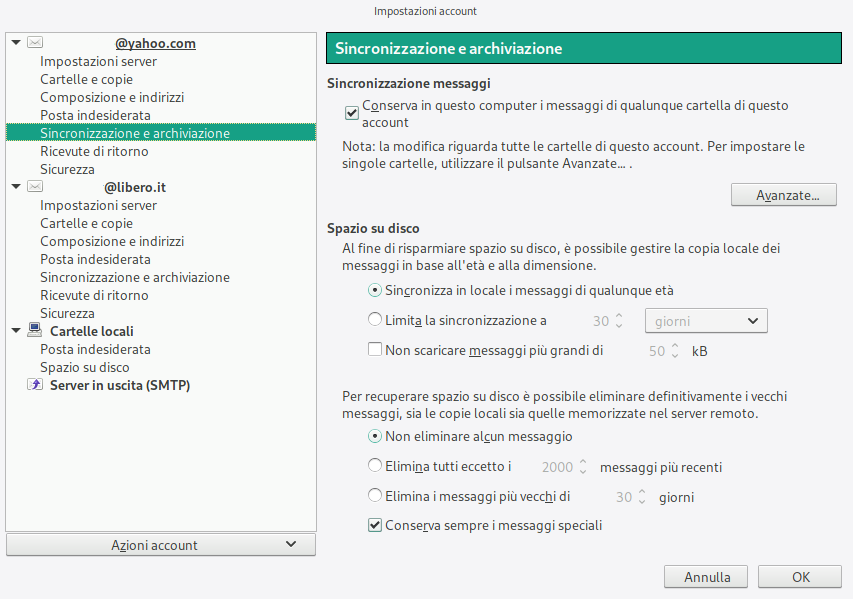Image resolution: width=853 pixels, height=599 pixels.
Task: Open Posta indesiderata under libero.it
Action: pos(95,260)
